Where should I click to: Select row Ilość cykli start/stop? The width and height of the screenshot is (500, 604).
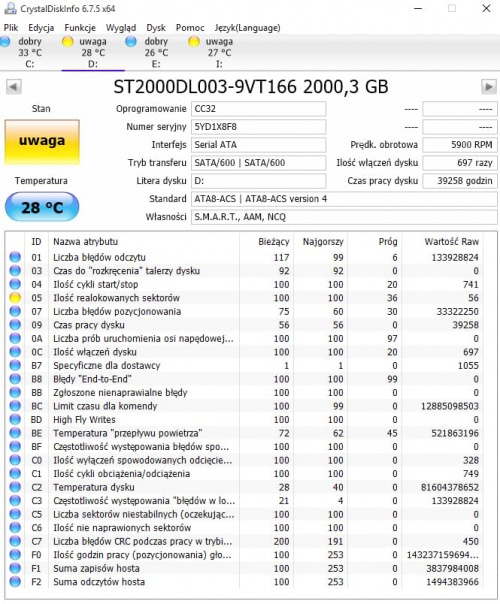[x=245, y=284]
